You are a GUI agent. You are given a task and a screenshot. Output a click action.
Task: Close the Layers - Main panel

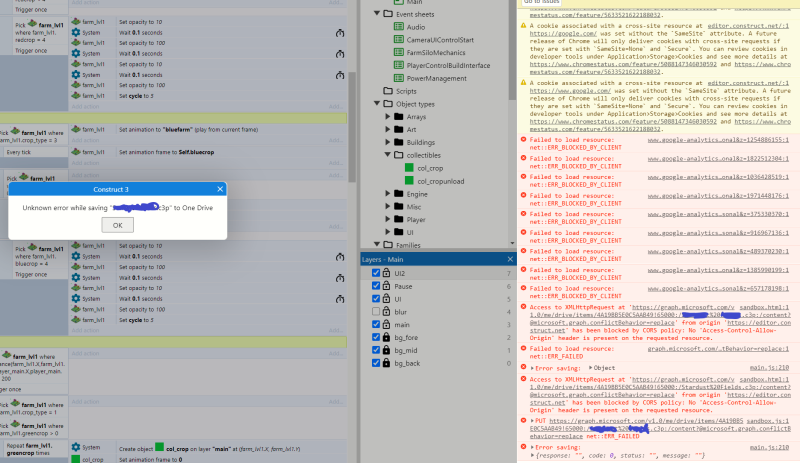[x=510, y=259]
